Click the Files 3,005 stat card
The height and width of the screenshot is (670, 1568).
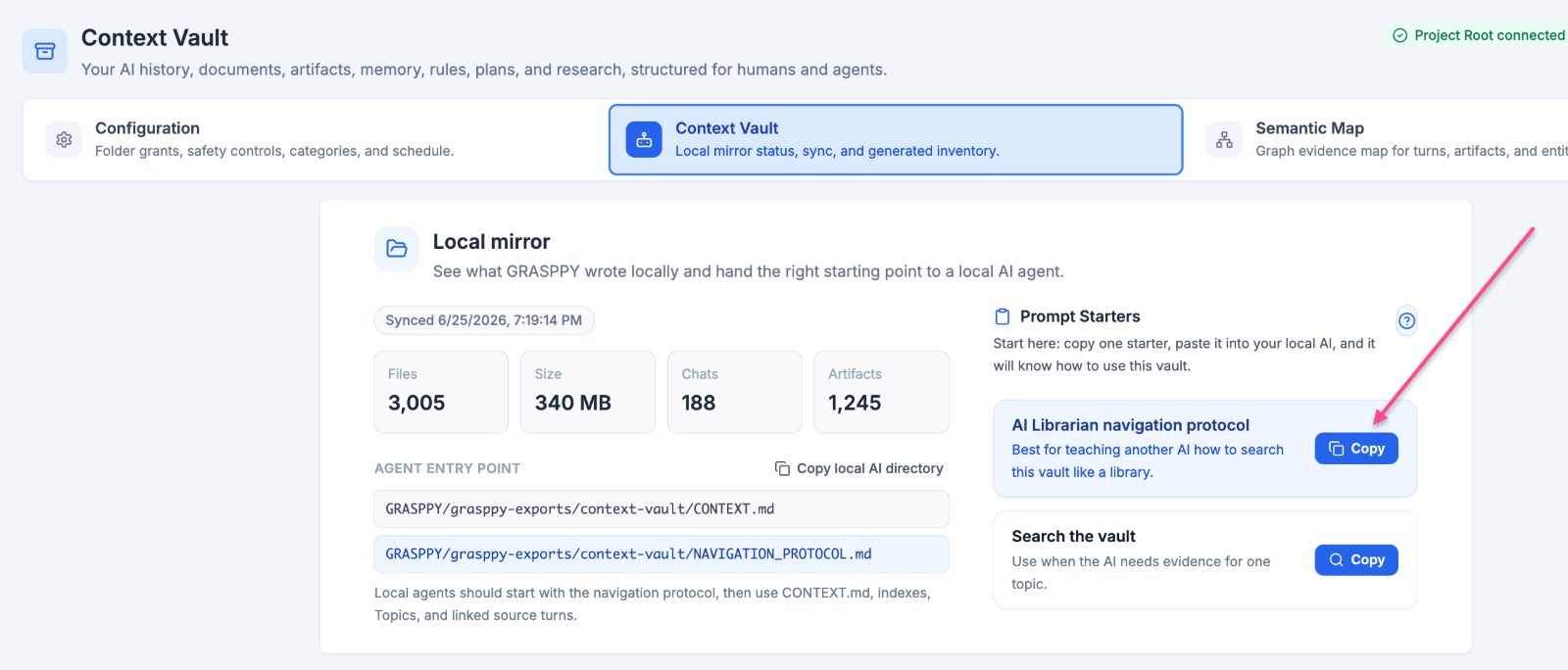tap(441, 392)
